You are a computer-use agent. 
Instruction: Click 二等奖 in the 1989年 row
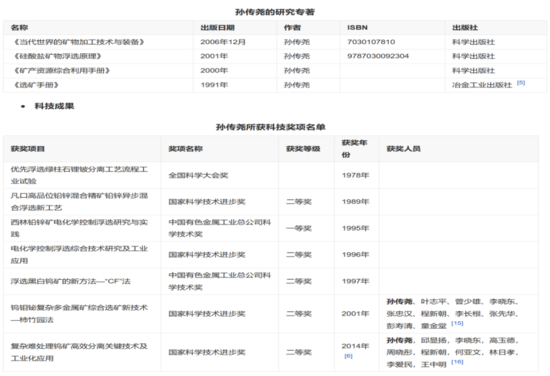299,202
